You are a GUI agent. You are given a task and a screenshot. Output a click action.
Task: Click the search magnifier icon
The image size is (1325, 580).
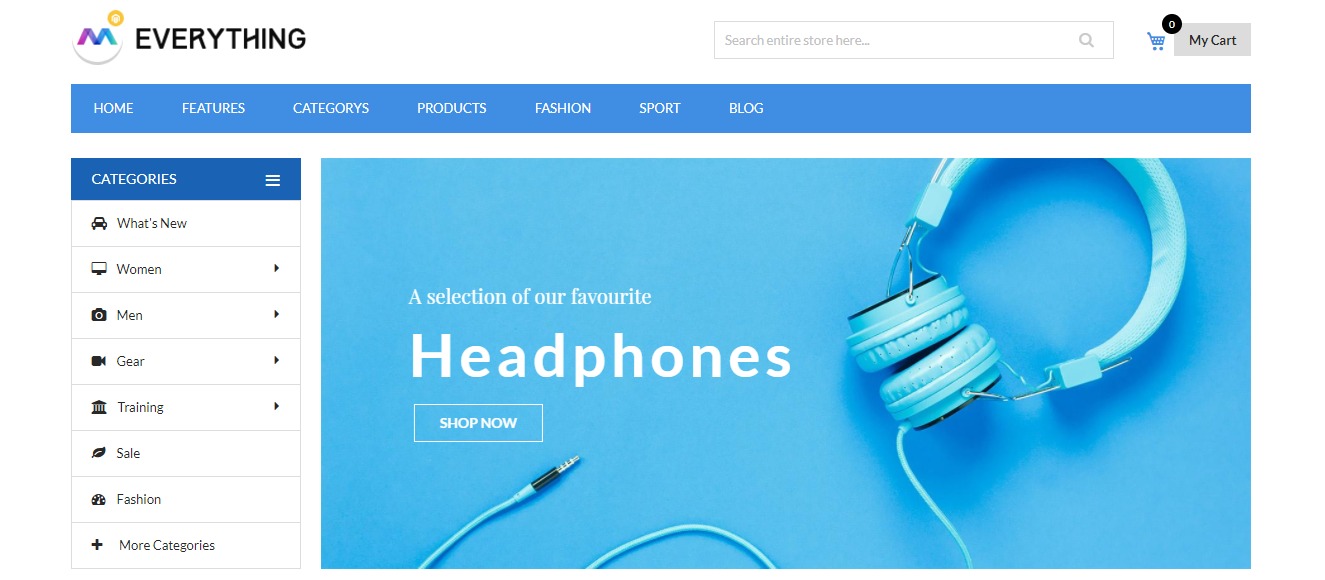[x=1086, y=40]
